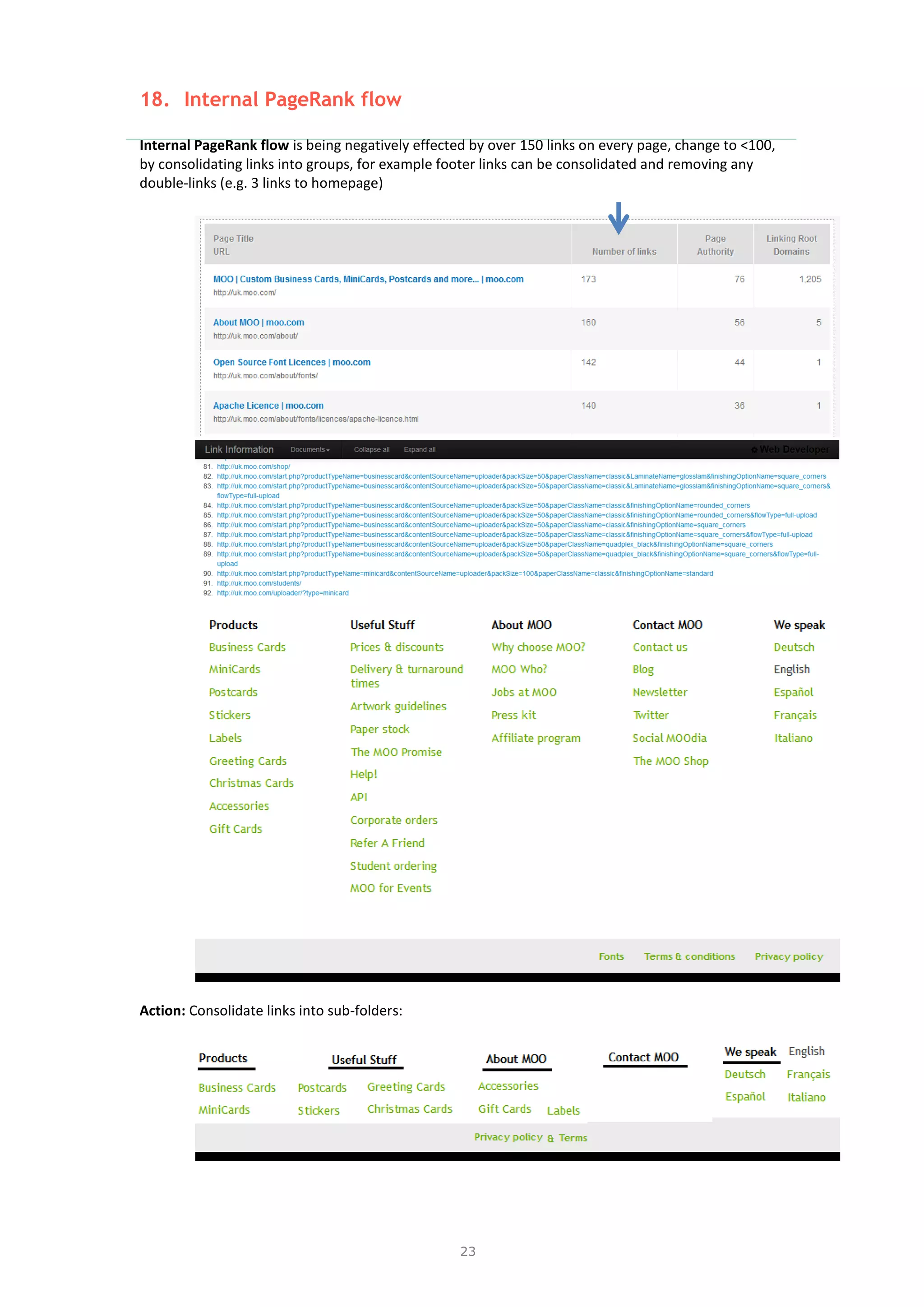Click the Page Authority column header
This screenshot has width=924, height=1307.
click(x=715, y=245)
